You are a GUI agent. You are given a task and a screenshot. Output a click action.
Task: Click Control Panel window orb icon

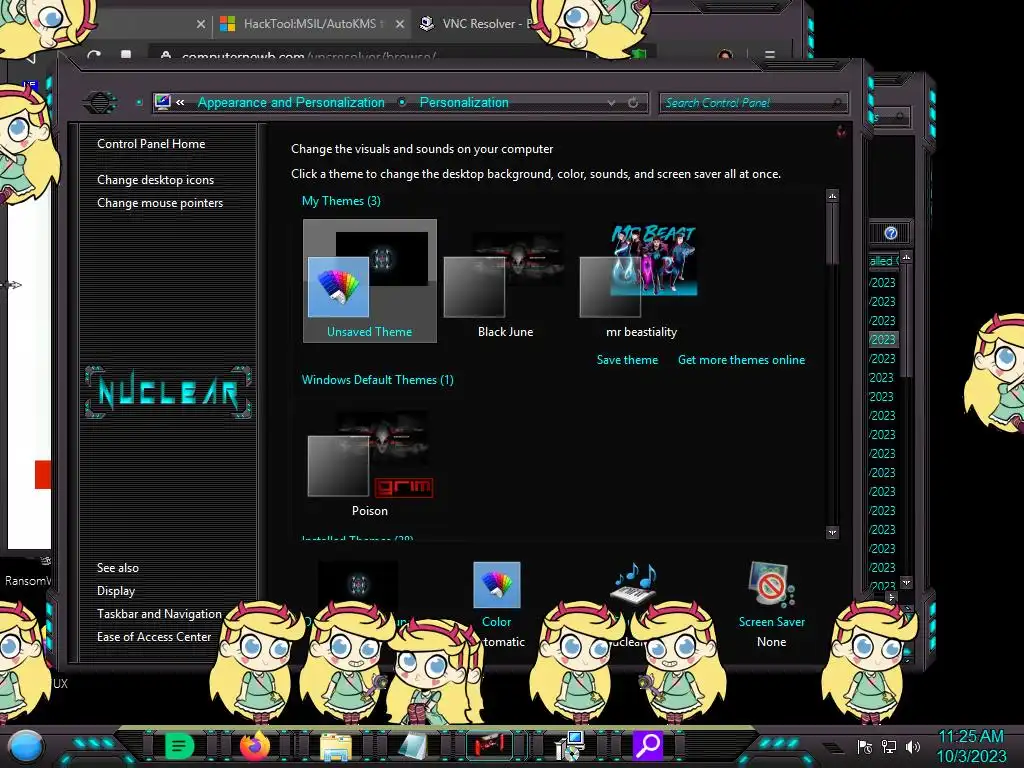coord(99,102)
